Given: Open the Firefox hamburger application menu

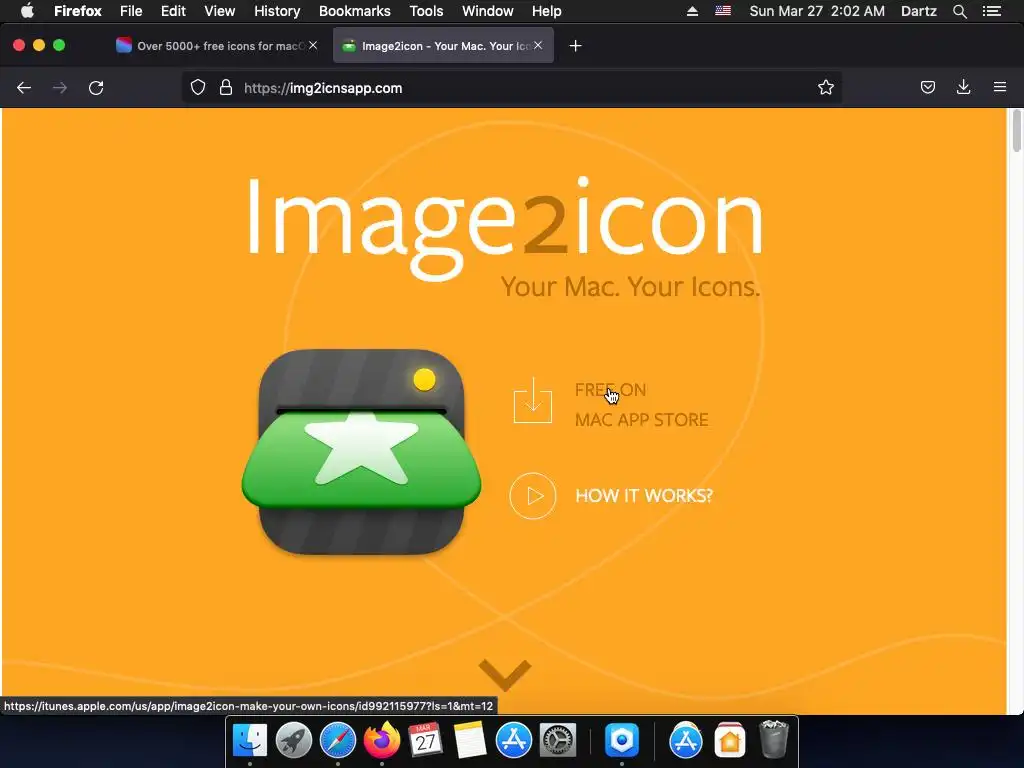Looking at the screenshot, I should pyautogui.click(x=1000, y=88).
